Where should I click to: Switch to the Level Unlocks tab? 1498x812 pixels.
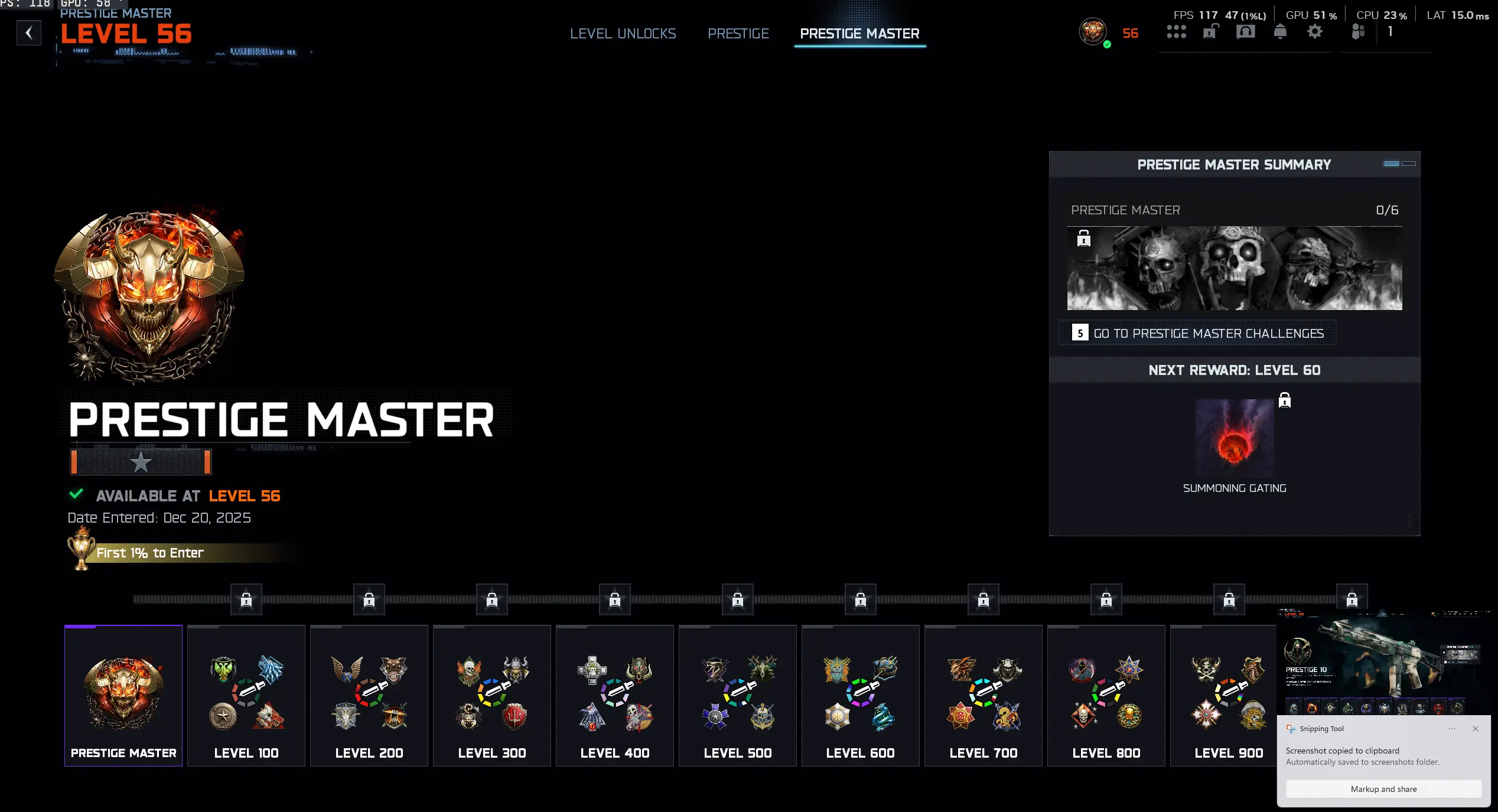click(623, 34)
